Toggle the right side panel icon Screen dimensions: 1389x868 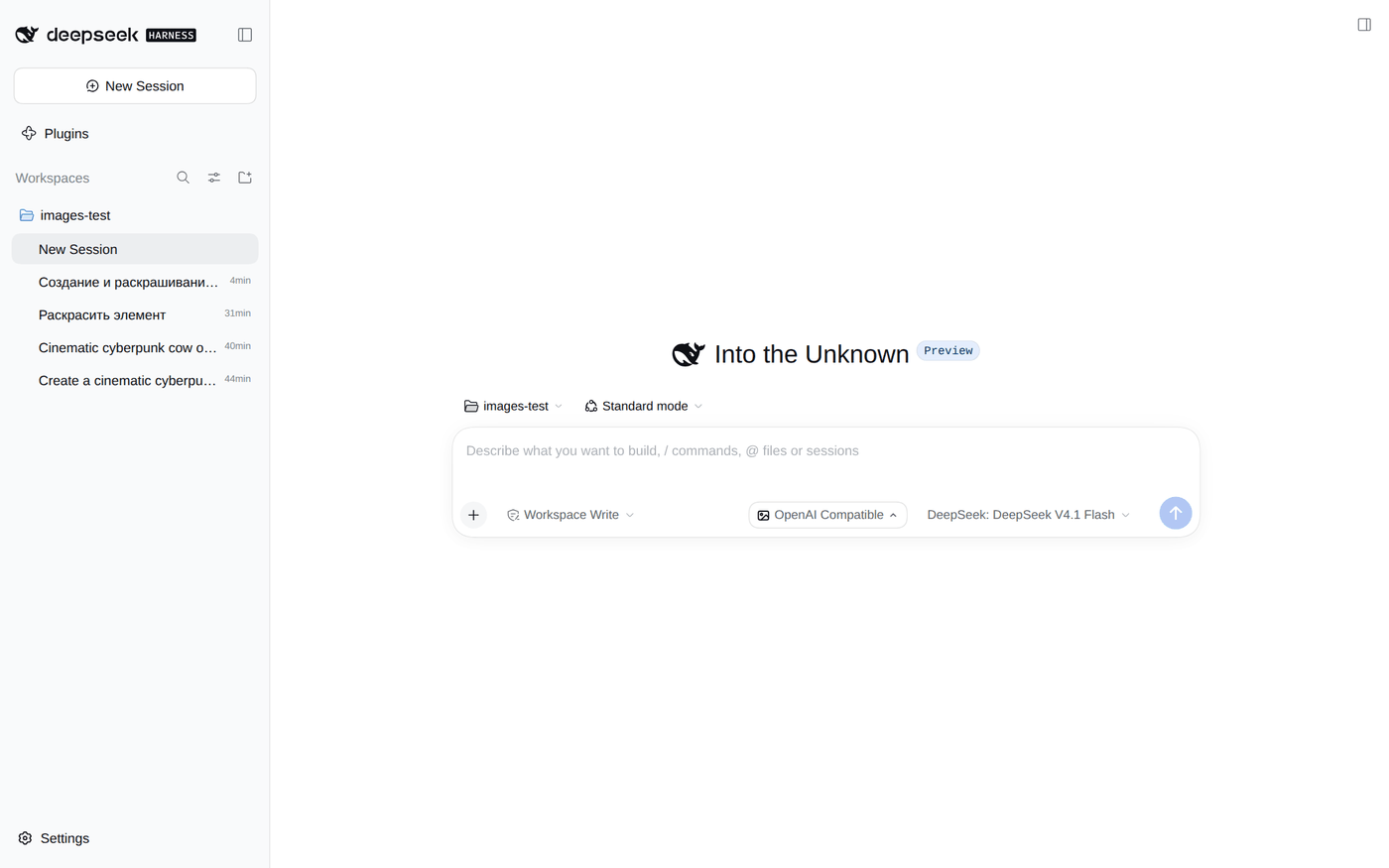(x=1364, y=25)
